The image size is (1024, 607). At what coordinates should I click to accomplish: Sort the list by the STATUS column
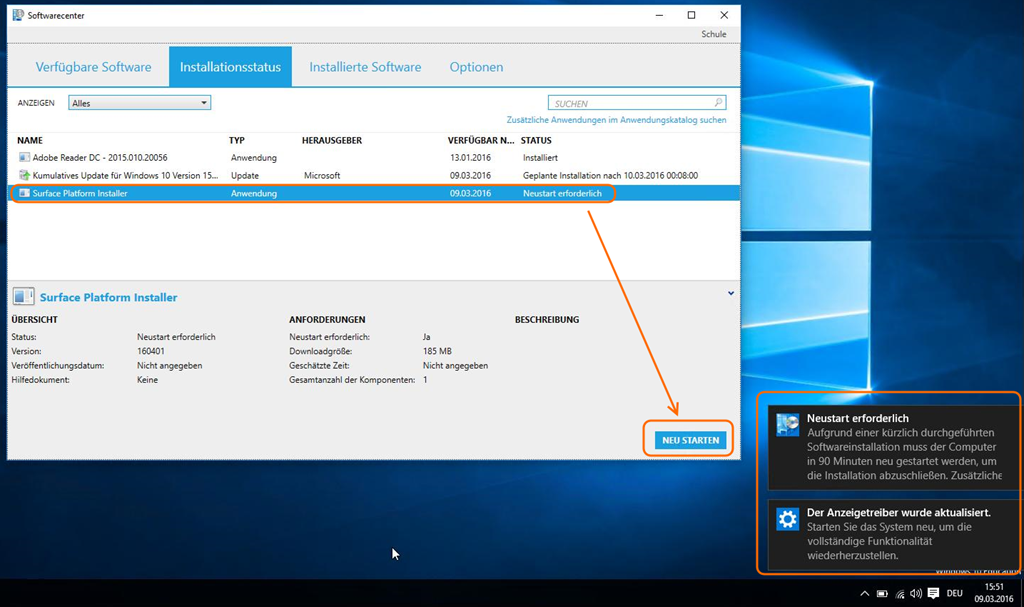[x=536, y=141]
